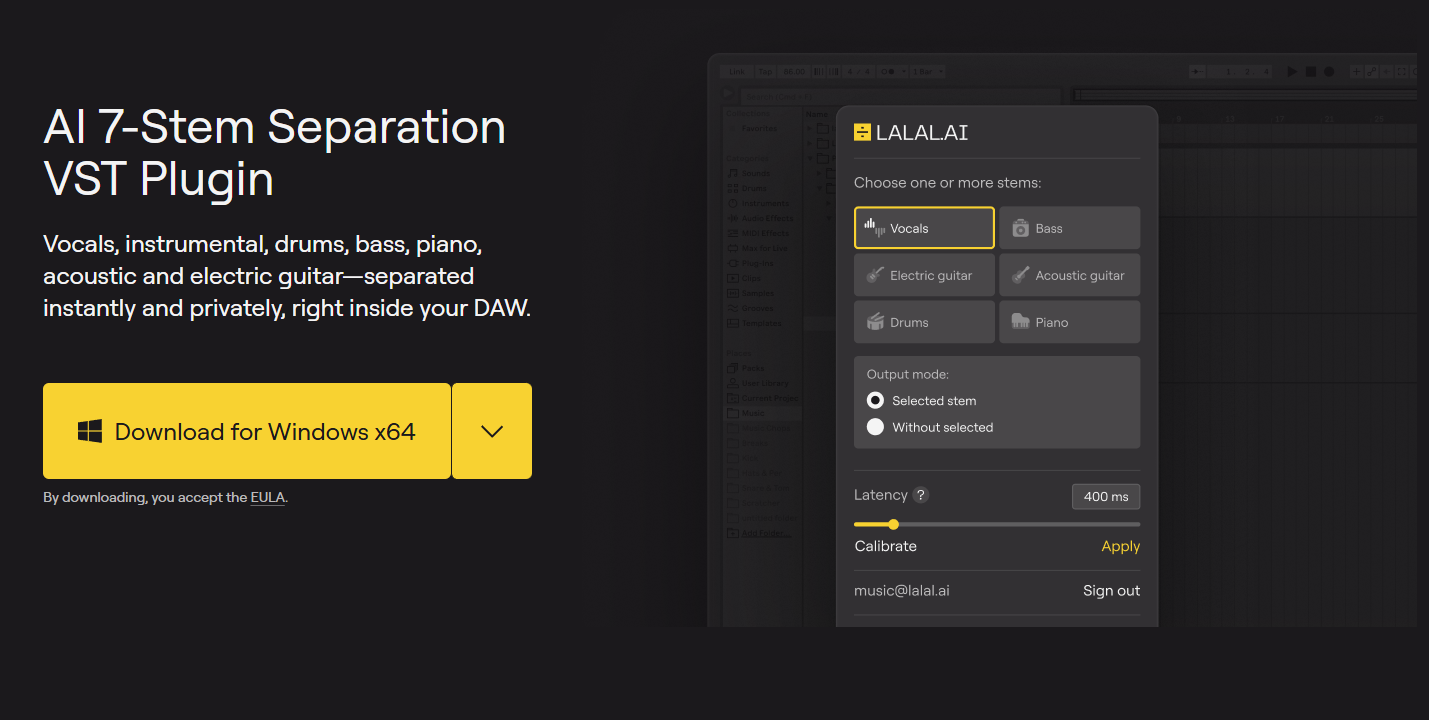This screenshot has height=720, width=1429.
Task: Click the LALAL.AI logo in the plugin
Action: pos(910,132)
